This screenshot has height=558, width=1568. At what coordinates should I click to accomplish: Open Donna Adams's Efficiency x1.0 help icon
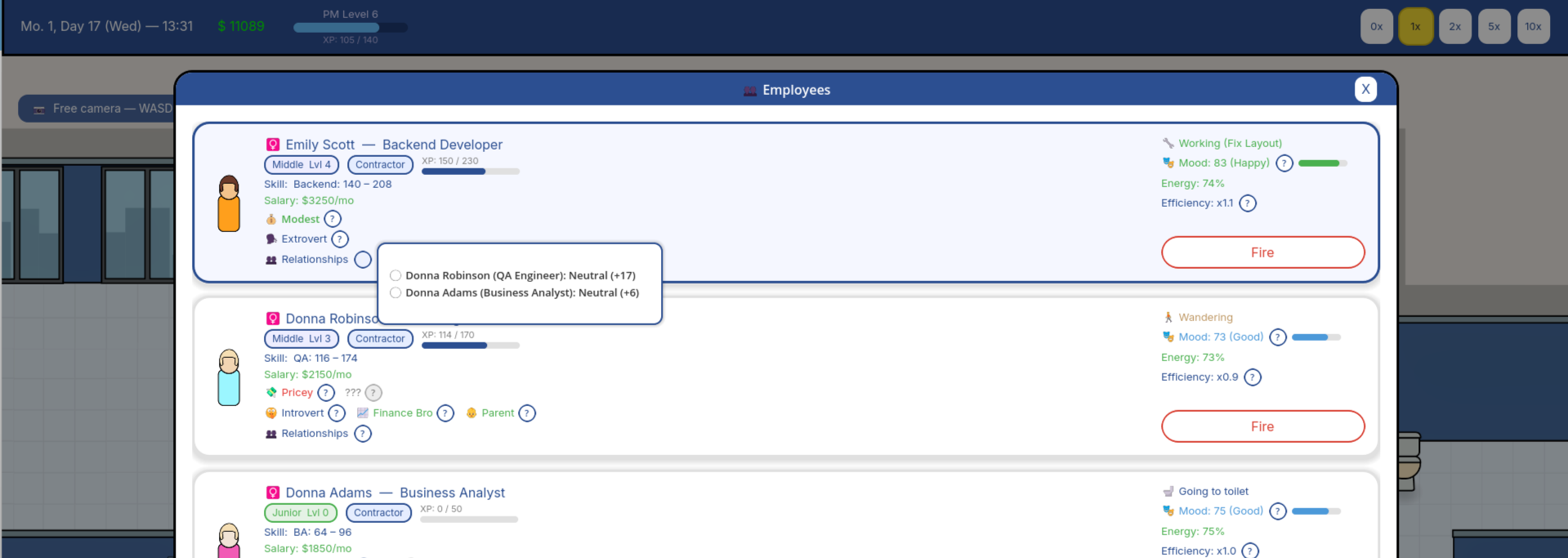tap(1250, 551)
